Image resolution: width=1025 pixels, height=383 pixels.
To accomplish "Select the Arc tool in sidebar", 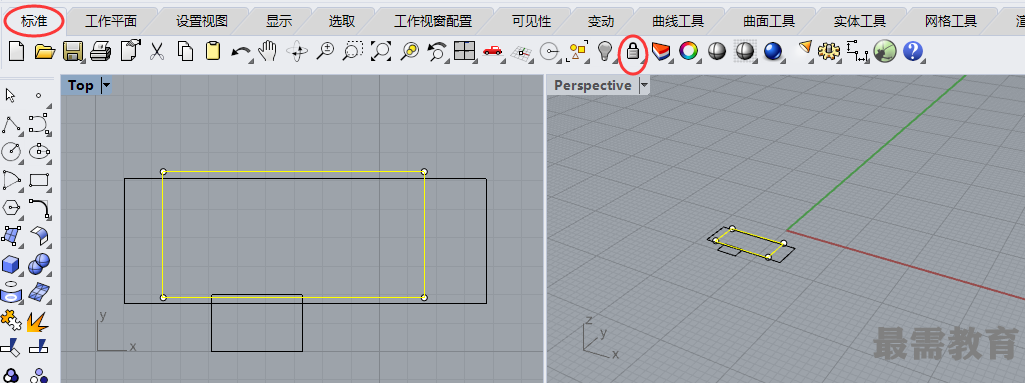I will tap(11, 180).
